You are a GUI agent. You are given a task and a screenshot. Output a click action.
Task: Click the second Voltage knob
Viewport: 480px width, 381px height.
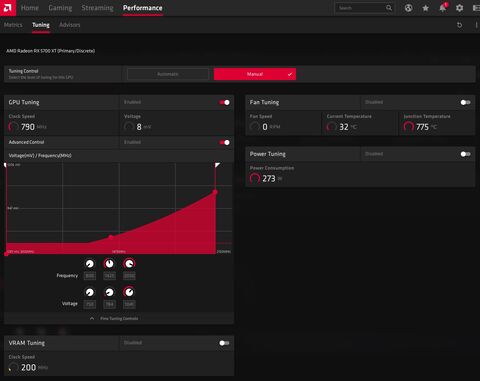click(x=109, y=292)
